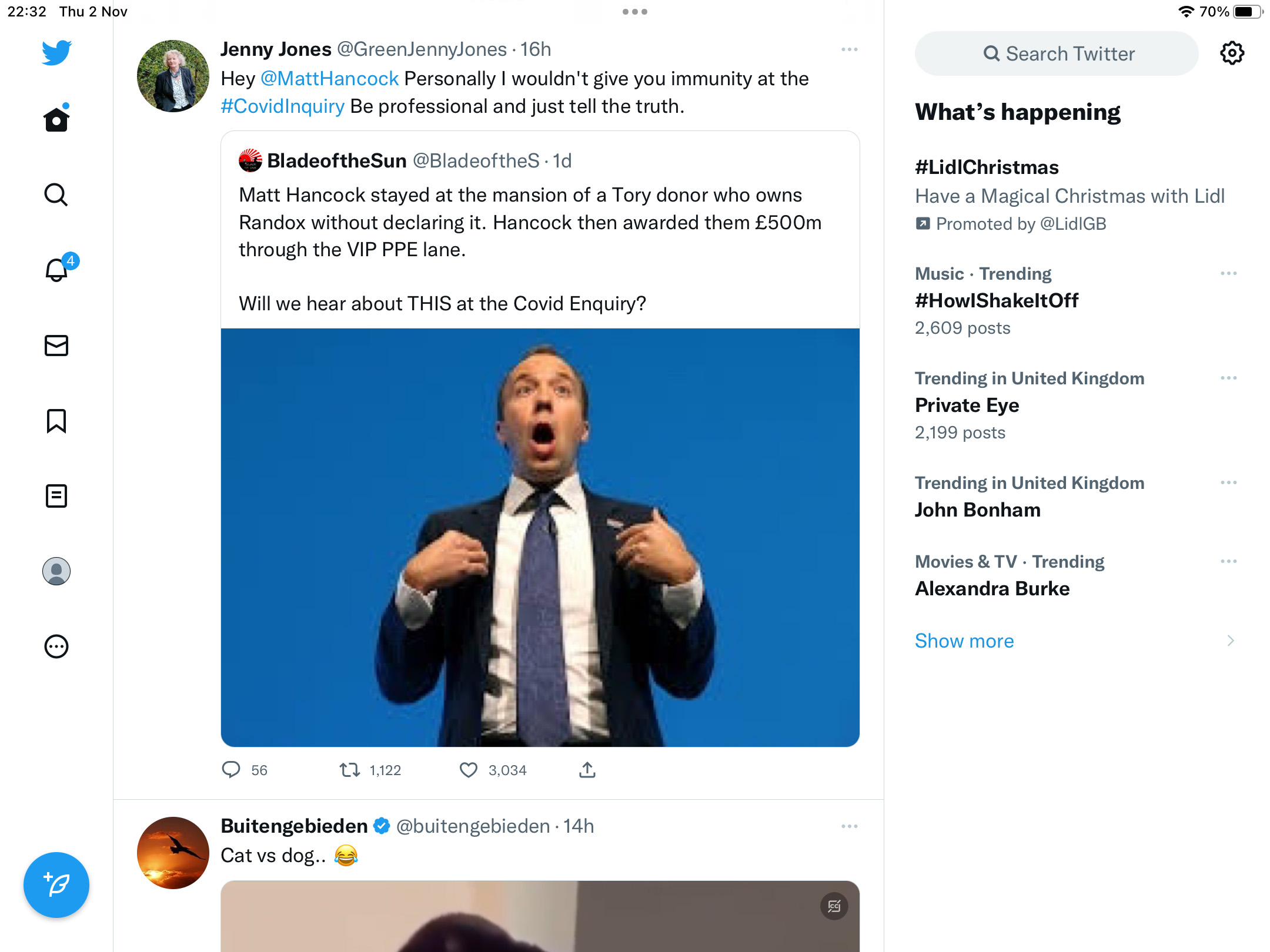
Task: Open the Home feed icon
Action: tap(56, 119)
